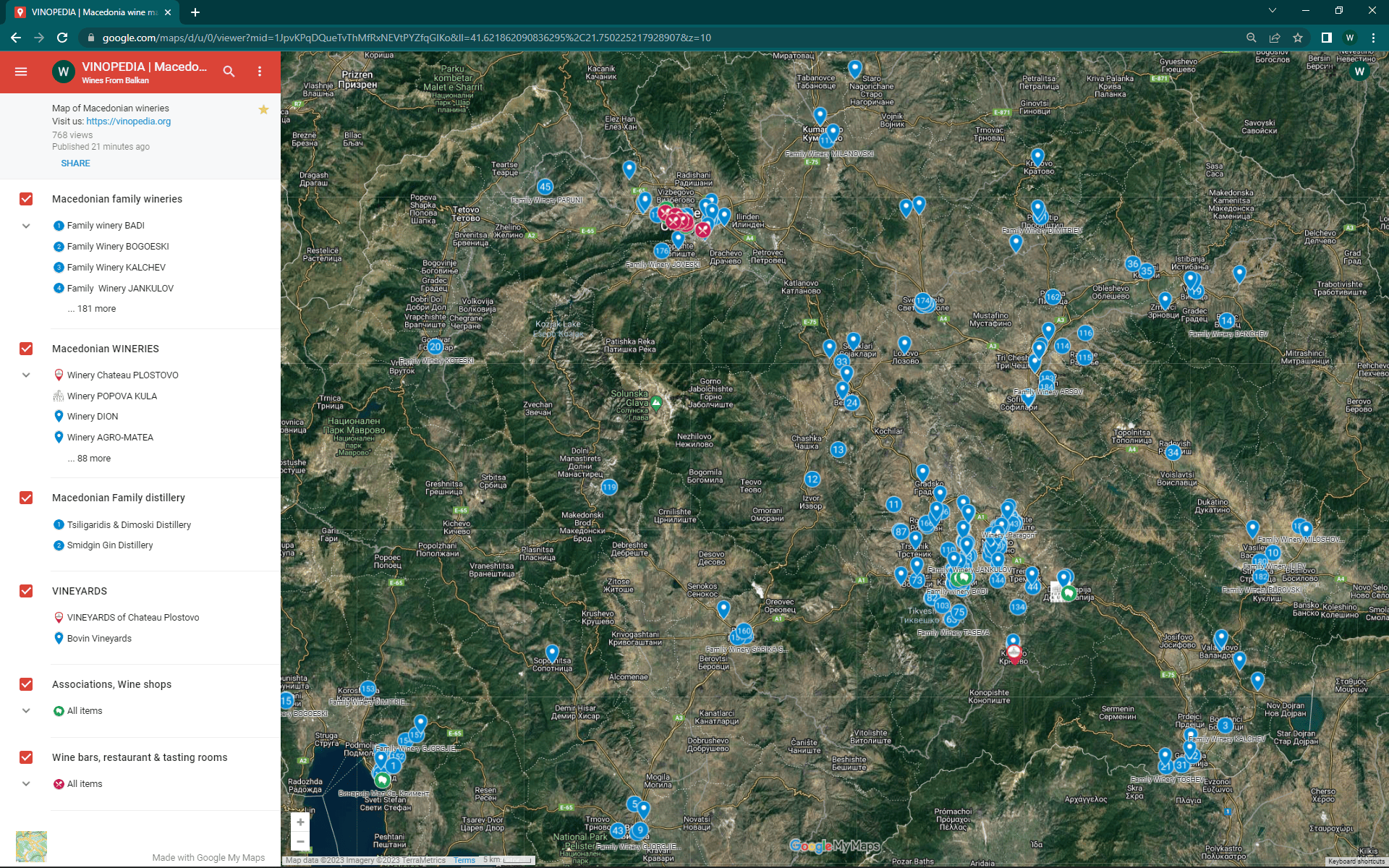Collapse the Macedonian WINERIES item list
This screenshot has height=868, width=1389.
[26, 375]
